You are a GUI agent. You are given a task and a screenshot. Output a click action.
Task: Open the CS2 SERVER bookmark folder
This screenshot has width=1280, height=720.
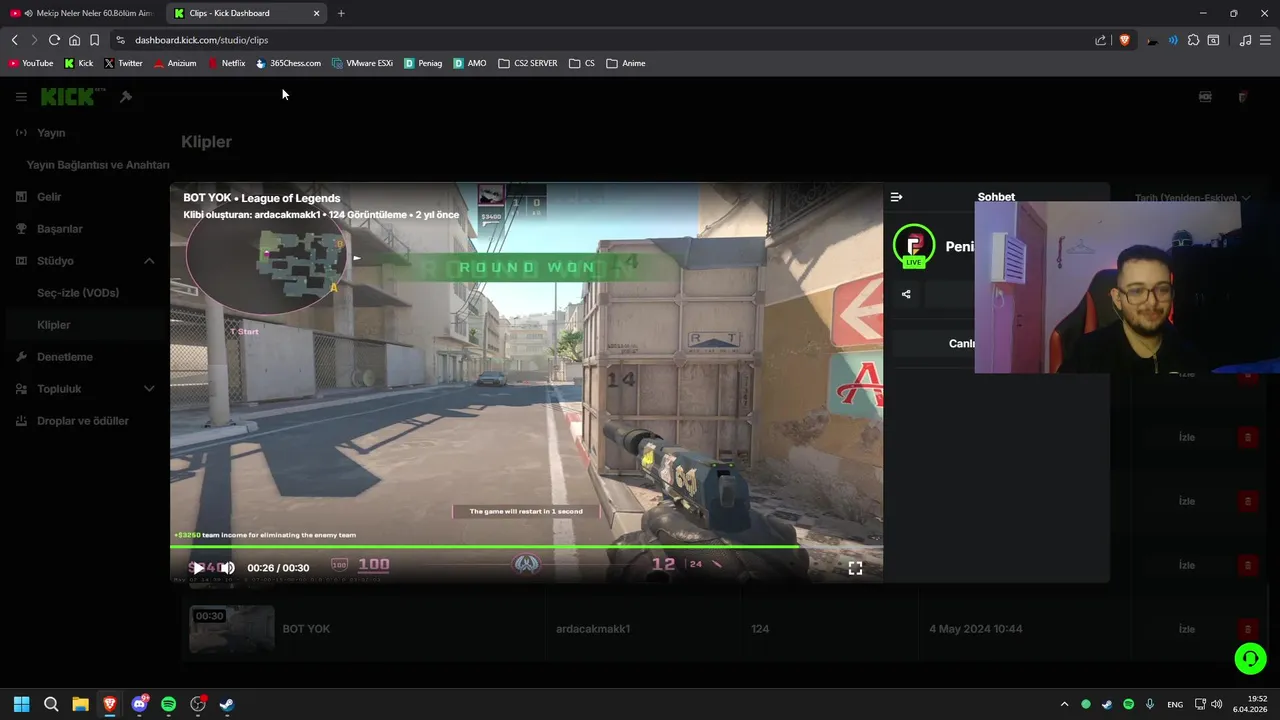tap(528, 63)
